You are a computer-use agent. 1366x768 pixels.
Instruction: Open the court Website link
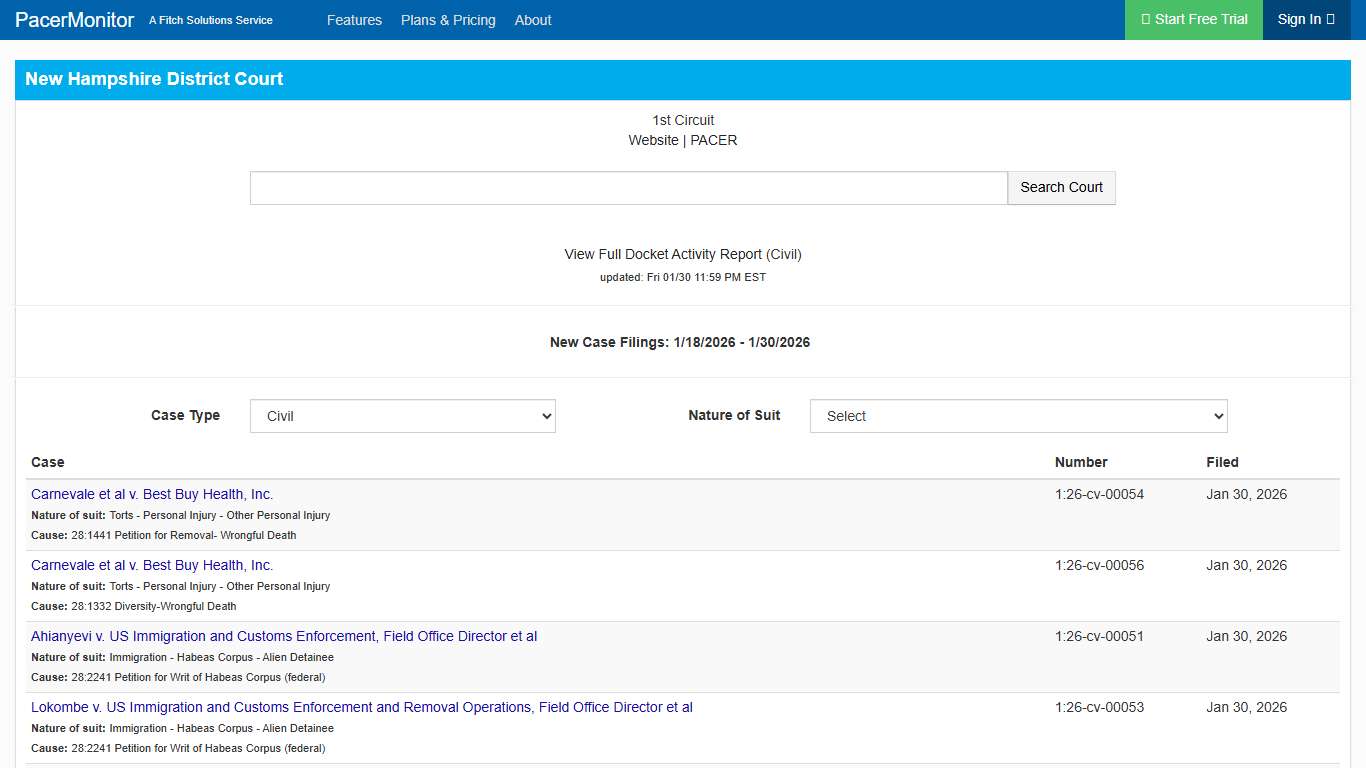tap(653, 140)
